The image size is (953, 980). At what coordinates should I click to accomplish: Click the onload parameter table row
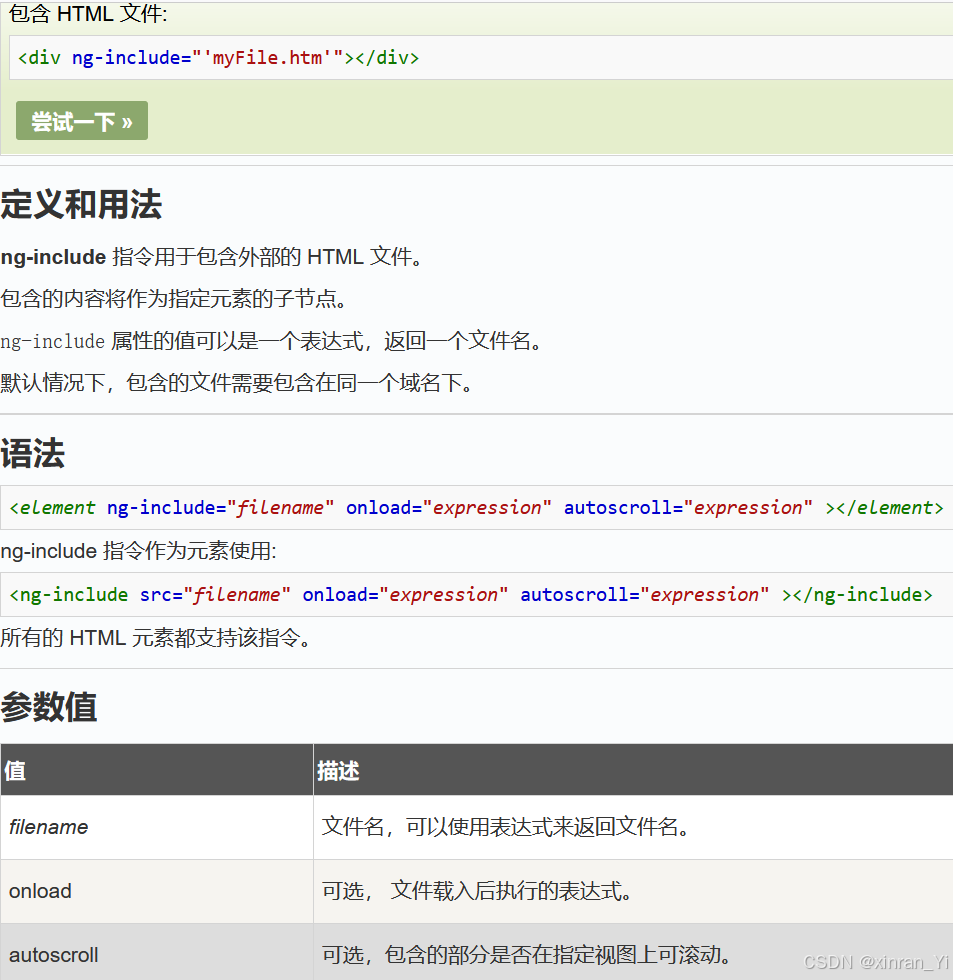[150, 891]
